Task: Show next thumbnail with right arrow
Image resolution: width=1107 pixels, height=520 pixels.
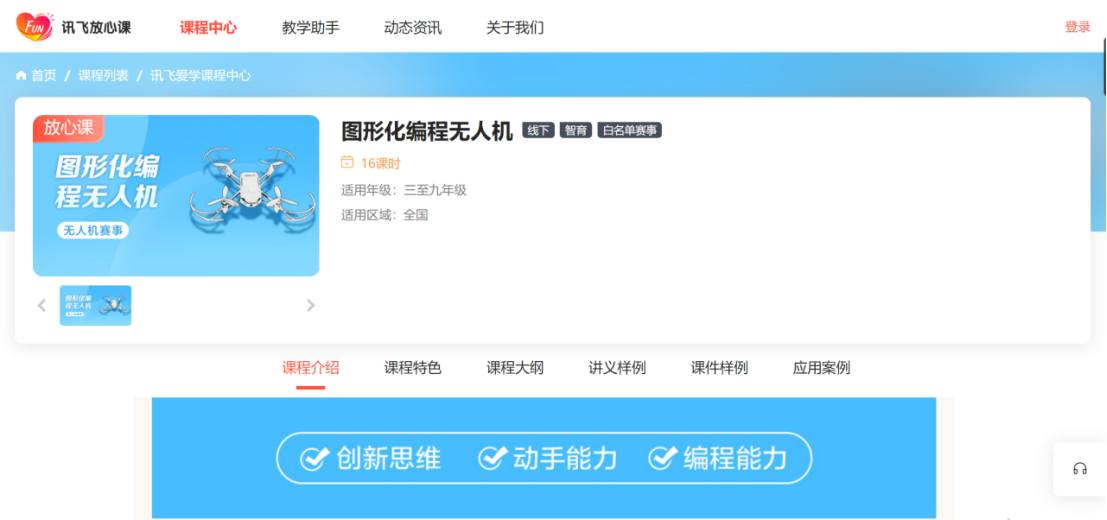Action: click(x=310, y=306)
